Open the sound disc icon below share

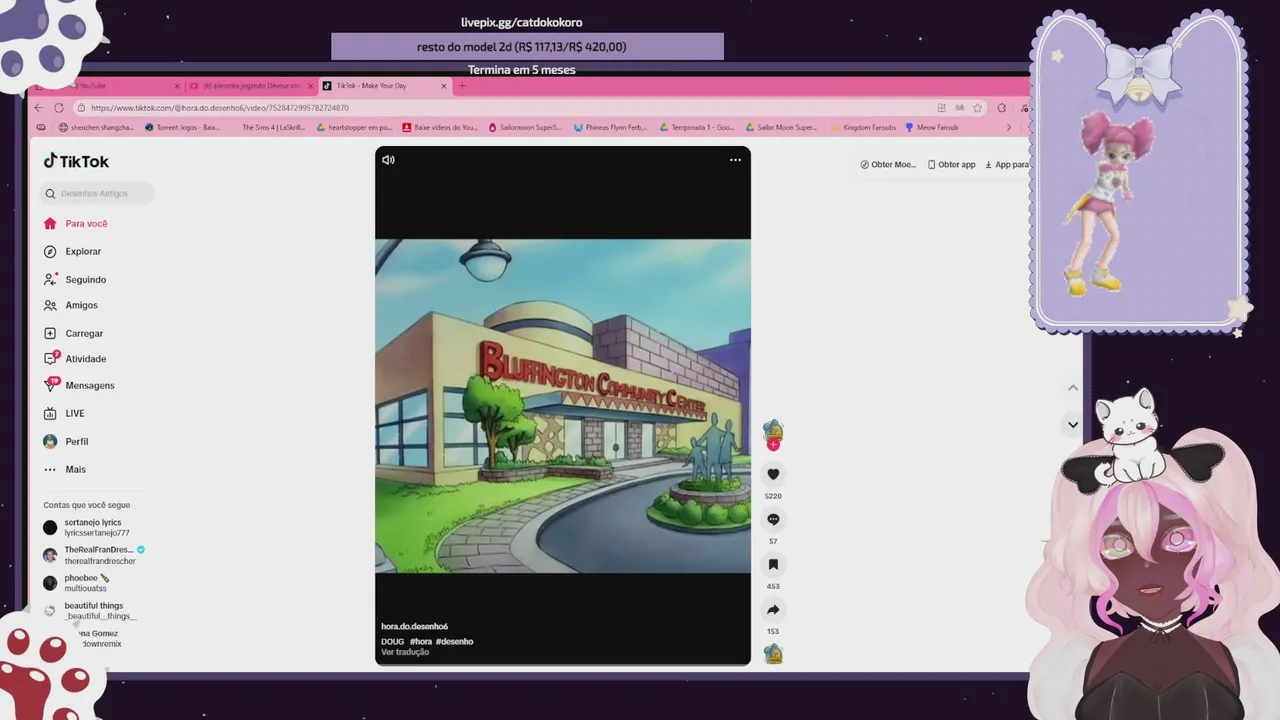coord(773,654)
